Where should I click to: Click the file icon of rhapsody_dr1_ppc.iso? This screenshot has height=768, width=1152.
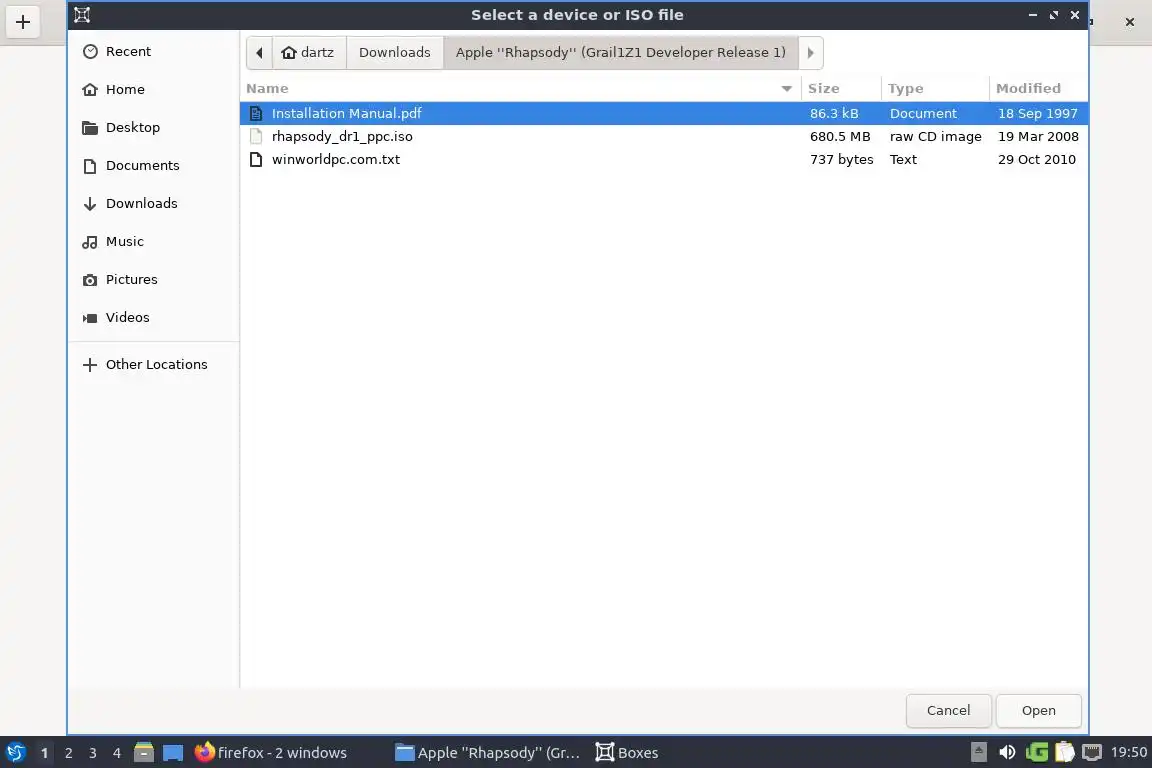pyautogui.click(x=256, y=137)
